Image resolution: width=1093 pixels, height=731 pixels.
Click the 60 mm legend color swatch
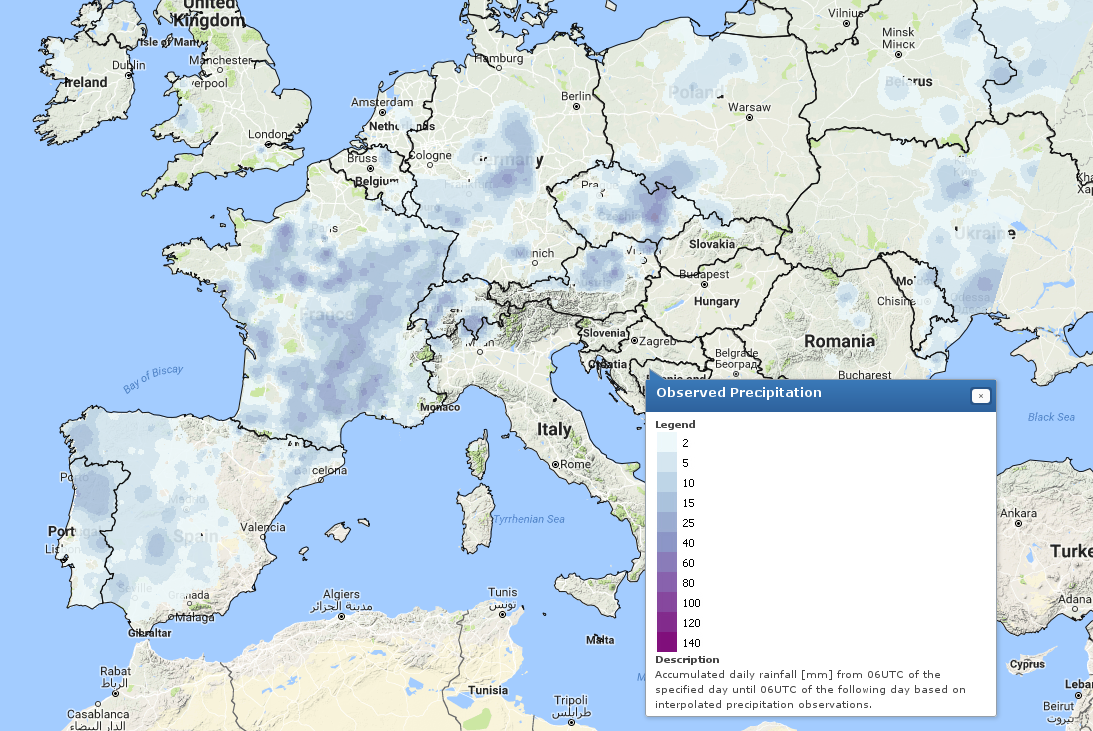click(666, 562)
